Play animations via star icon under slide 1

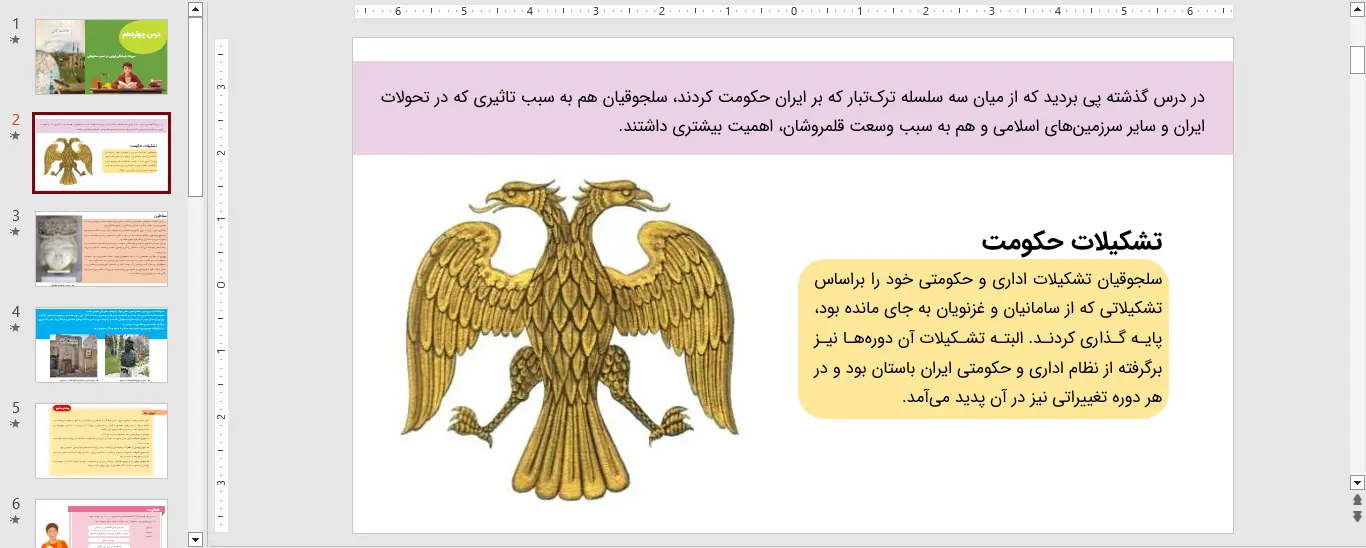click(15, 40)
